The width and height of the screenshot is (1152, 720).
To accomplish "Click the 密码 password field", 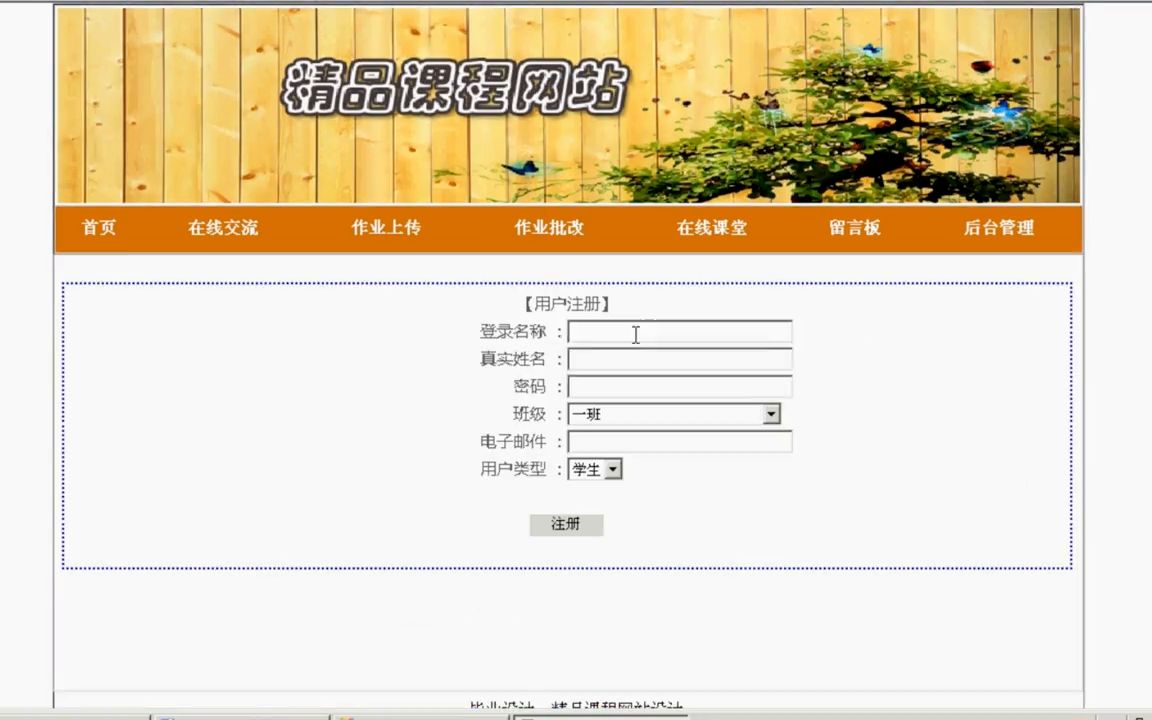I will coord(679,386).
